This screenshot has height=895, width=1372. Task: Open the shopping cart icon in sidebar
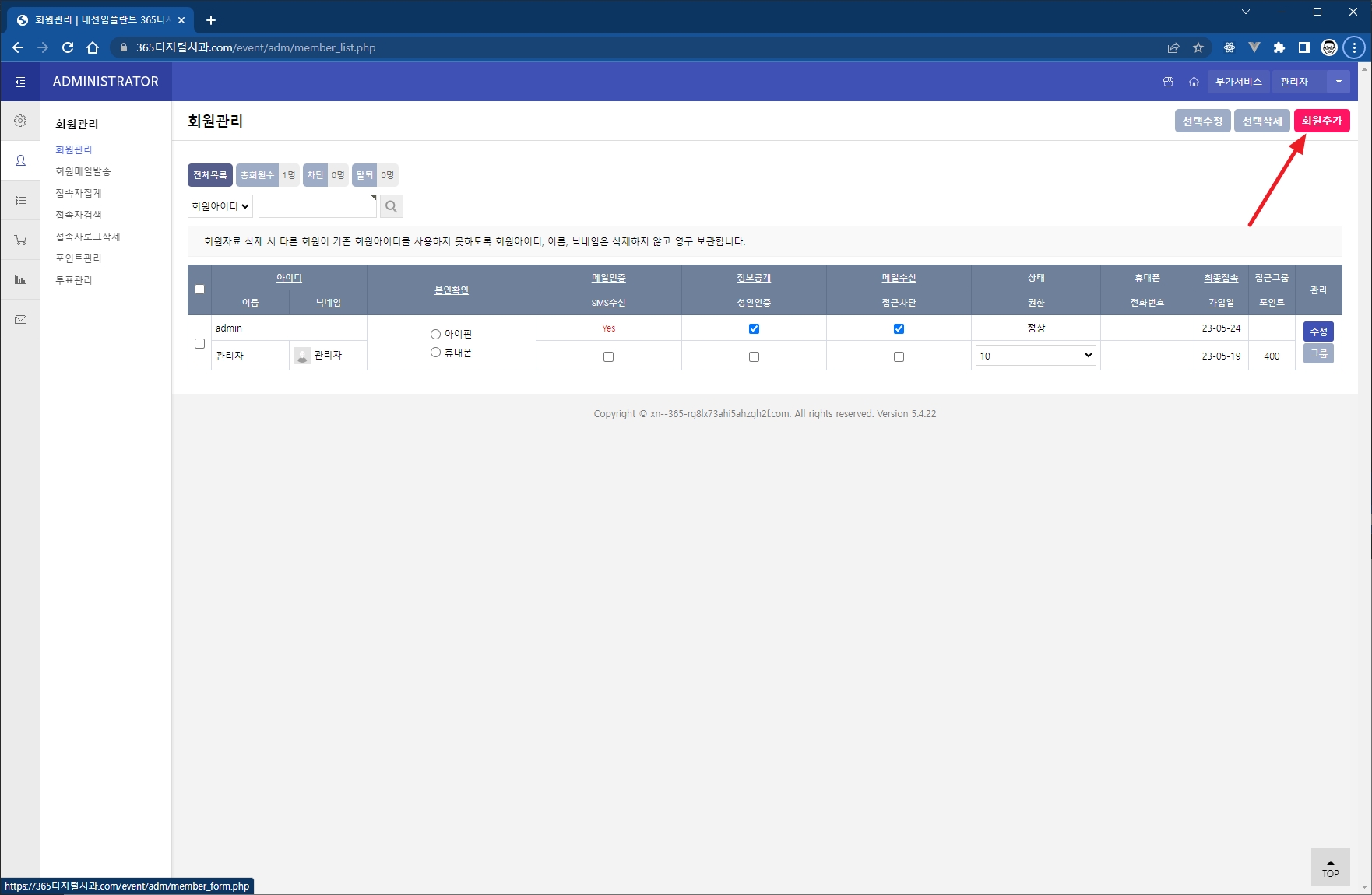click(x=20, y=240)
